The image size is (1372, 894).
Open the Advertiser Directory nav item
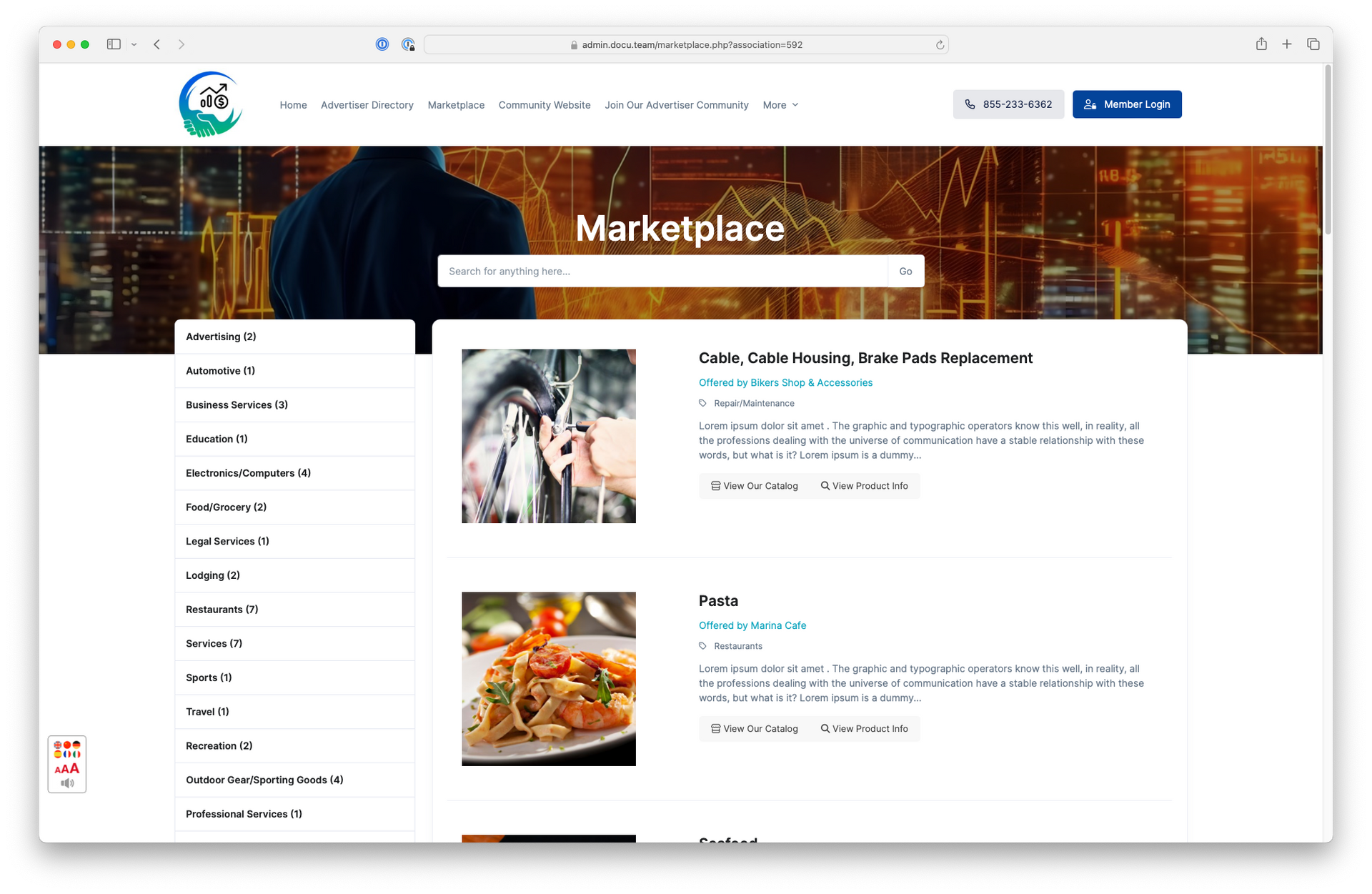[x=367, y=105]
